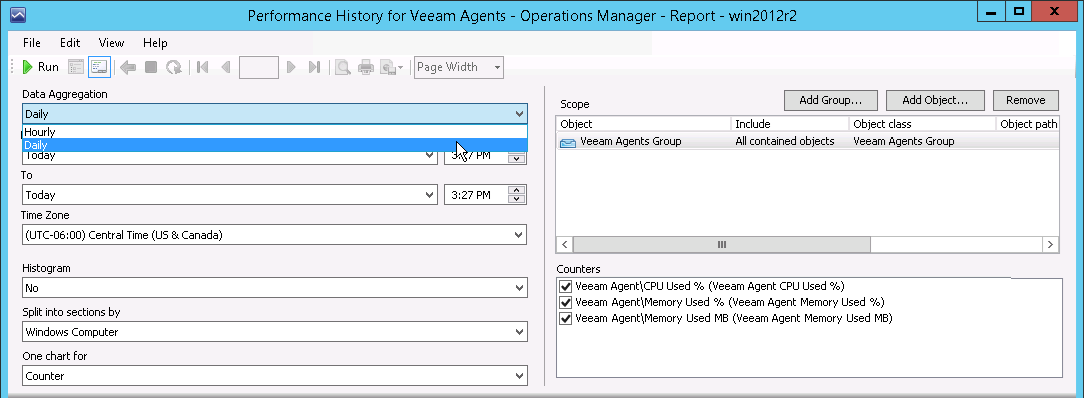
Task: Click the Remove button
Action: (1025, 100)
